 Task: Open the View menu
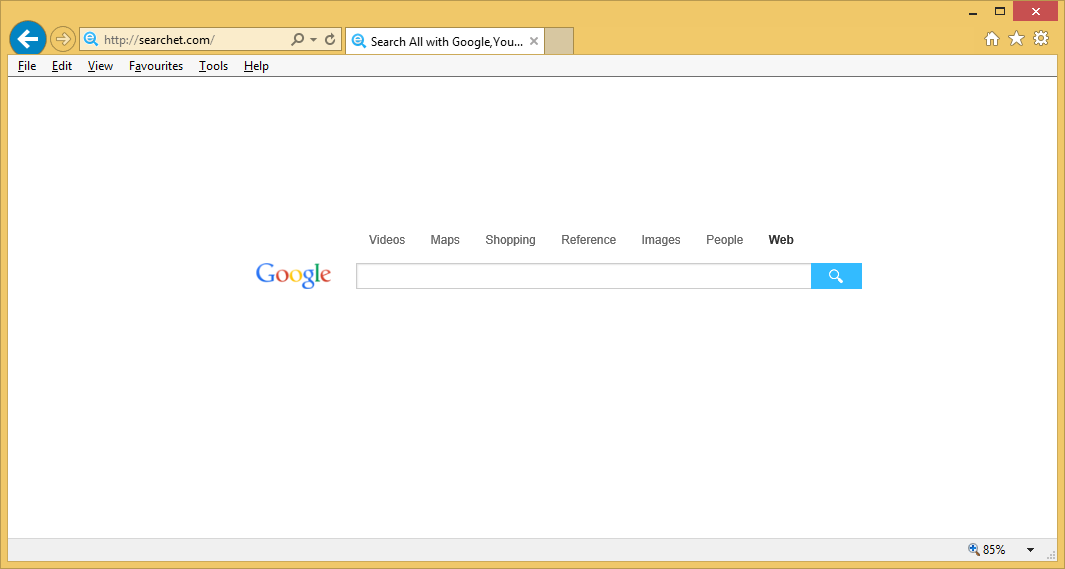101,66
